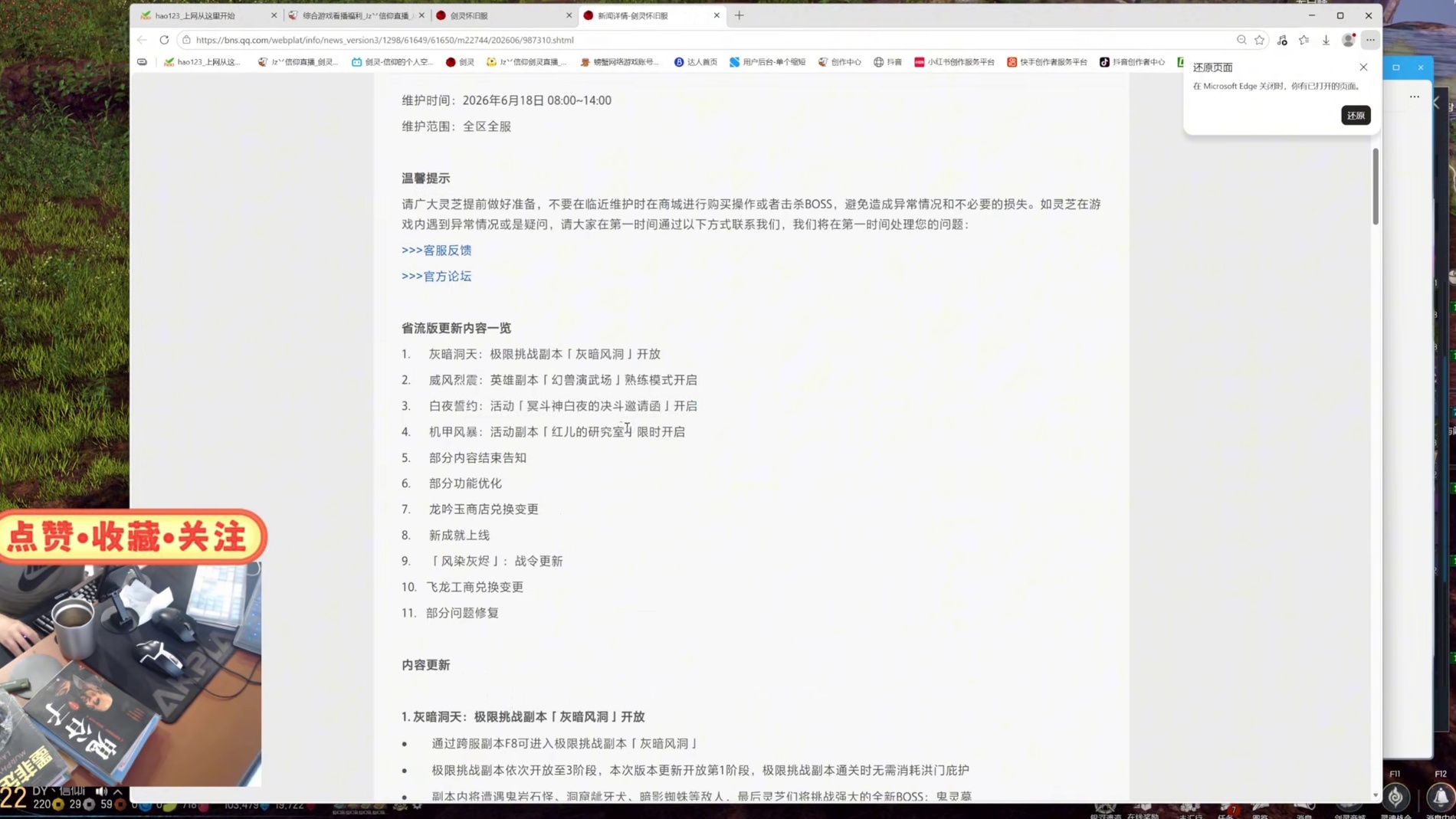Click the 温馨提示 heading

[426, 179]
